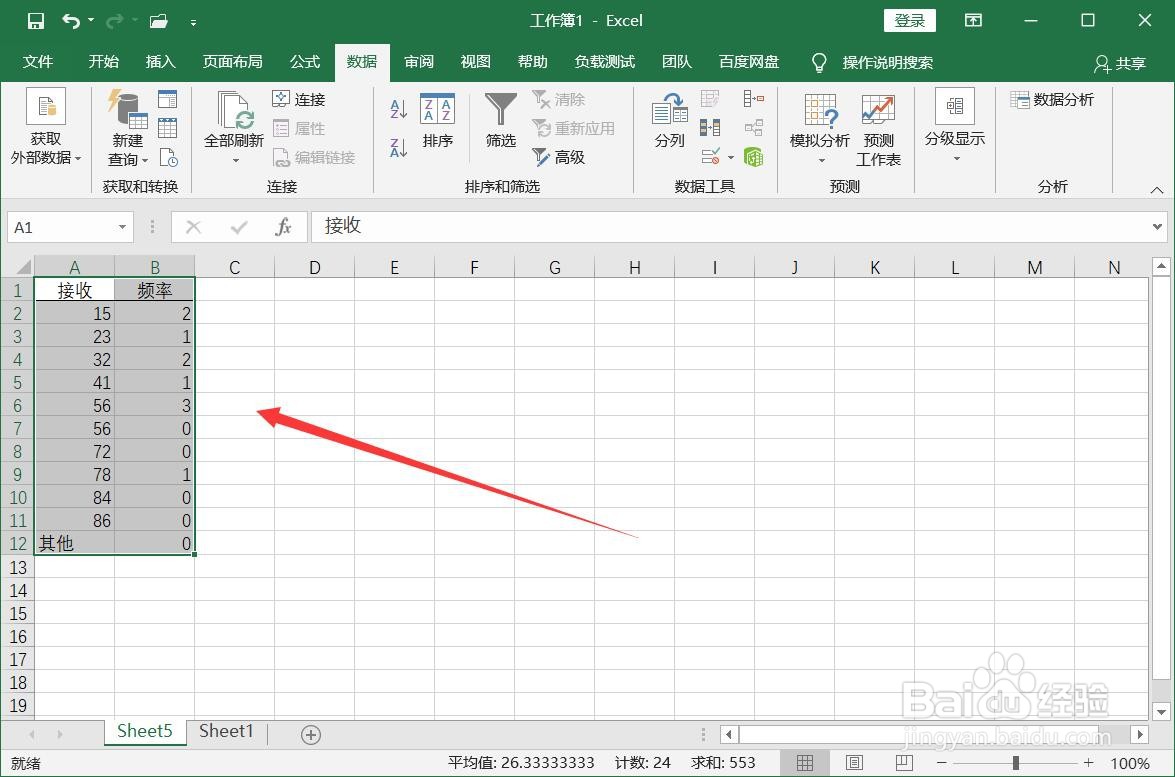This screenshot has width=1175, height=777.
Task: Switch to the 公式 ribbon tab
Action: (x=304, y=61)
